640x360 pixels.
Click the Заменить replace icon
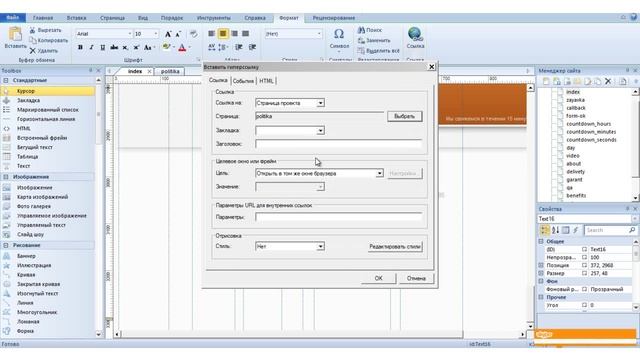coord(361,40)
